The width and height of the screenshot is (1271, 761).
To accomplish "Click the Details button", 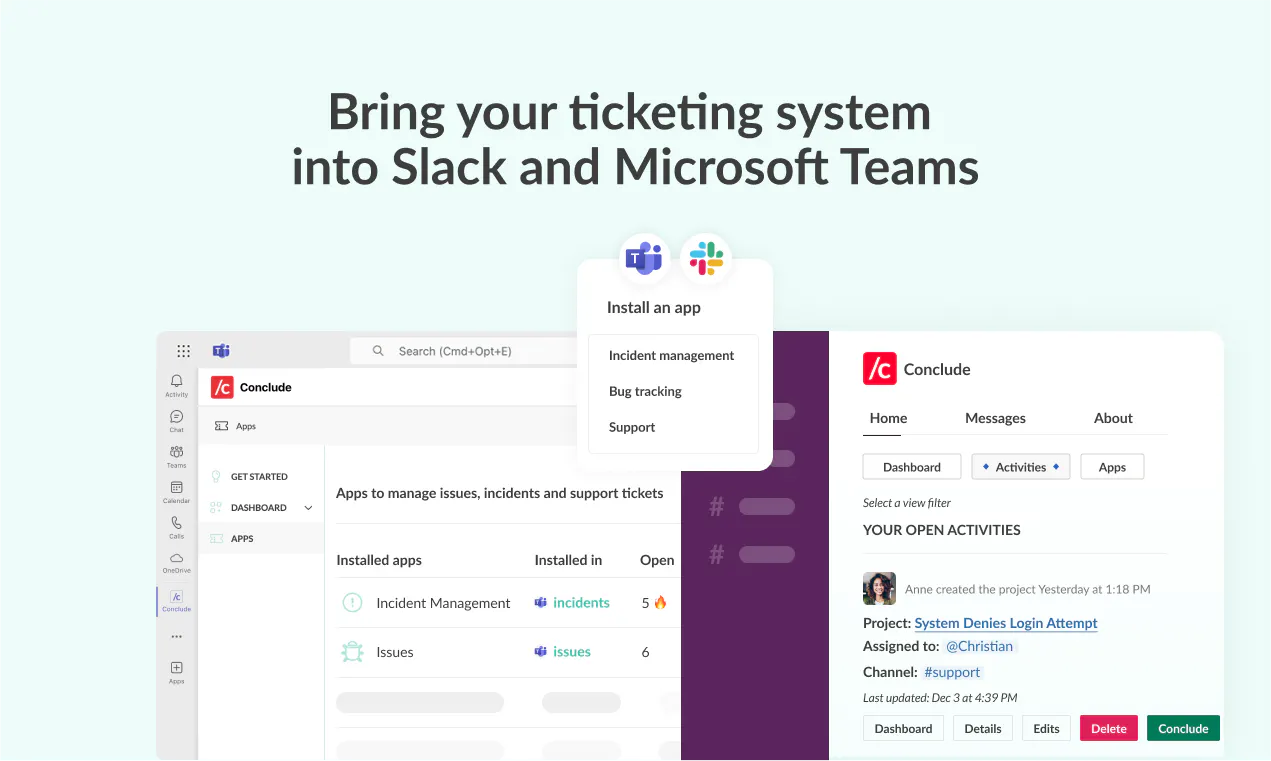I will (x=983, y=729).
